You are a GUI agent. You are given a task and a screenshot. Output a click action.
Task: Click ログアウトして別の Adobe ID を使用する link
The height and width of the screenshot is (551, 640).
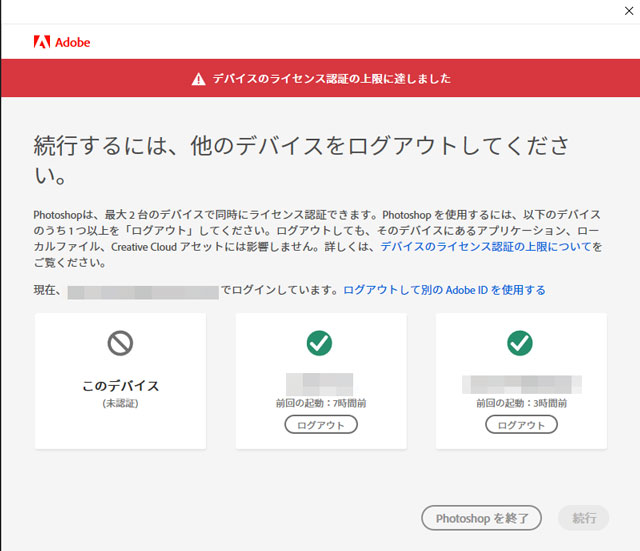[444, 290]
